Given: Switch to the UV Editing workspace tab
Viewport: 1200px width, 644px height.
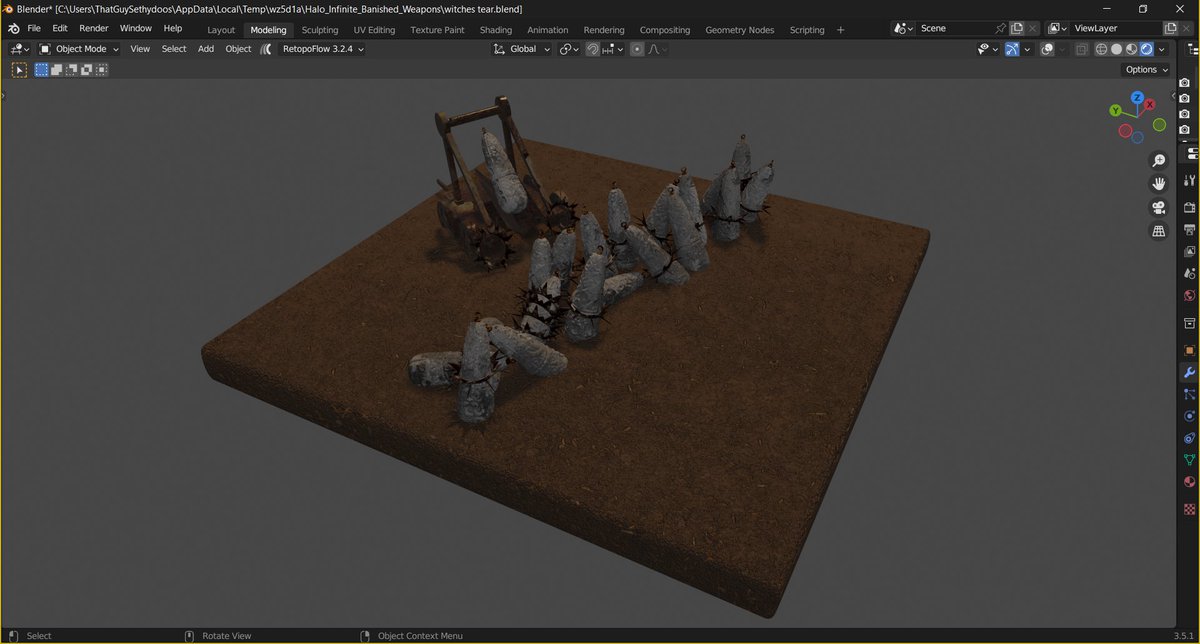Looking at the screenshot, I should point(374,30).
